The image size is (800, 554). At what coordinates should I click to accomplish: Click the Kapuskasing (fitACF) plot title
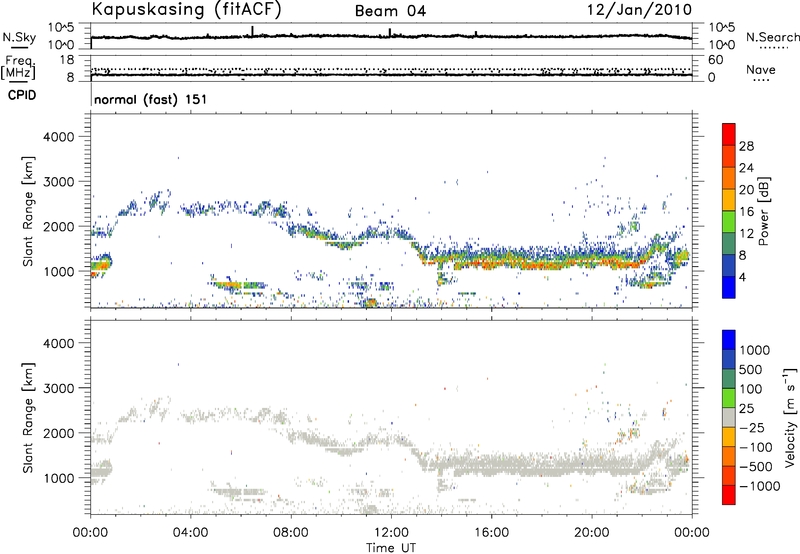tap(186, 10)
